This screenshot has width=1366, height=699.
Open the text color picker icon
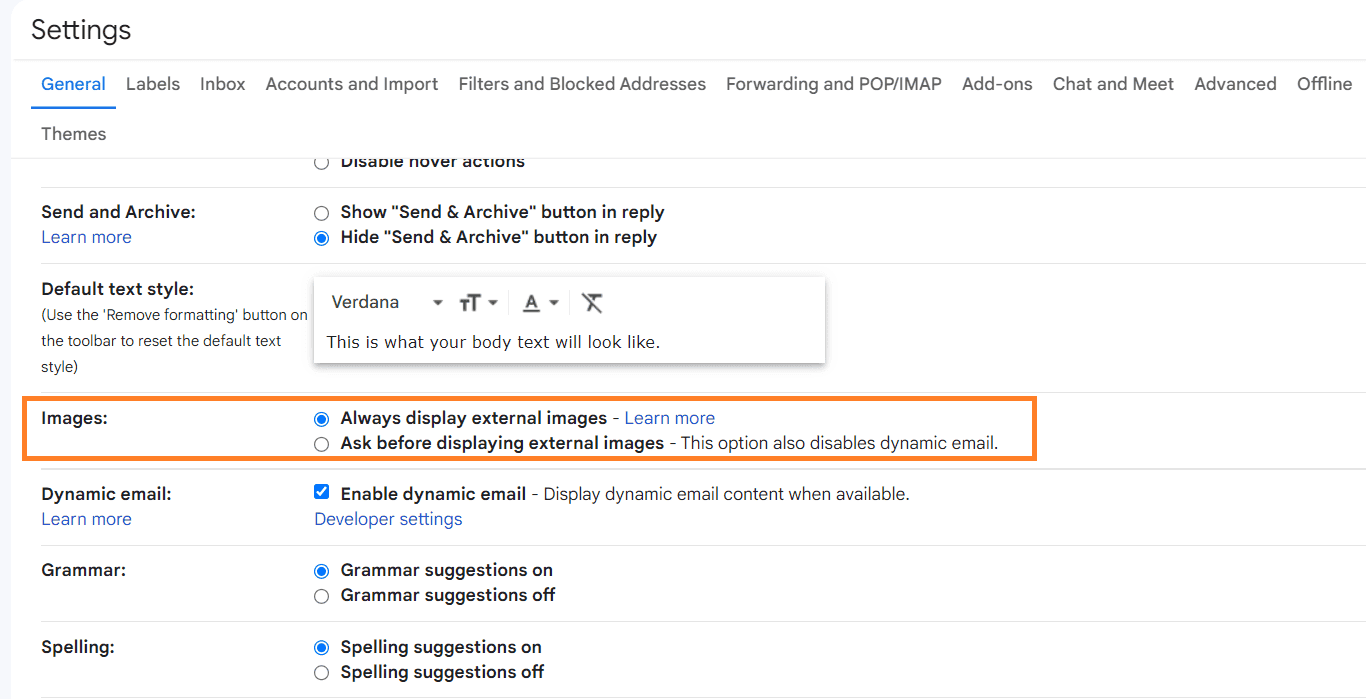click(x=531, y=301)
